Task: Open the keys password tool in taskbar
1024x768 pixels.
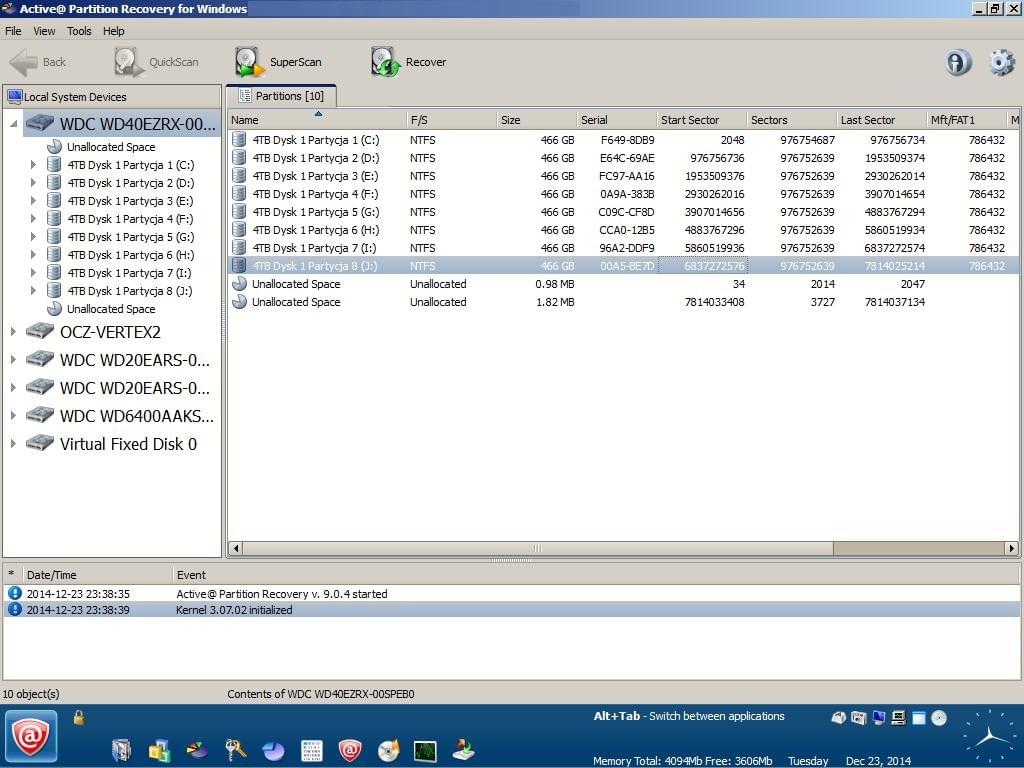Action: (x=235, y=750)
